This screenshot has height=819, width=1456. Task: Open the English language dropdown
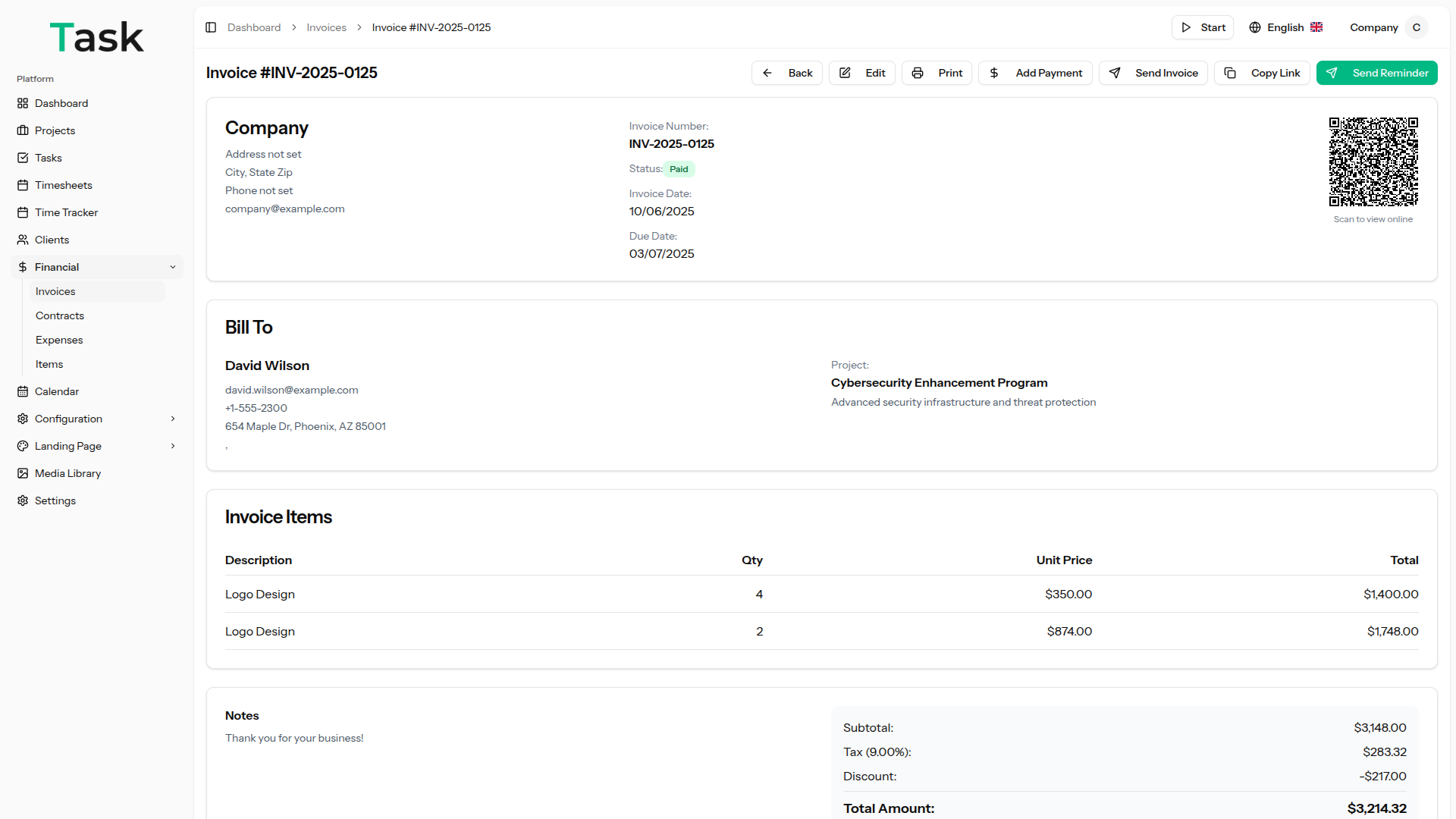click(x=1286, y=27)
